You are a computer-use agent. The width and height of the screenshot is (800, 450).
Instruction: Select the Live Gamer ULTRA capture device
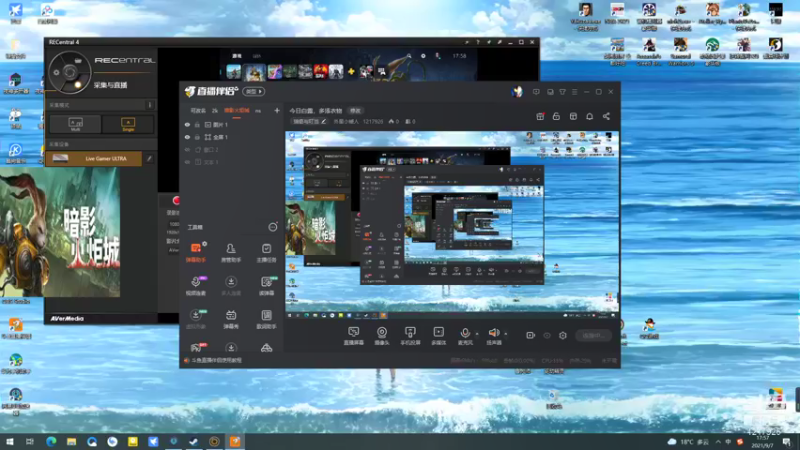pos(94,159)
